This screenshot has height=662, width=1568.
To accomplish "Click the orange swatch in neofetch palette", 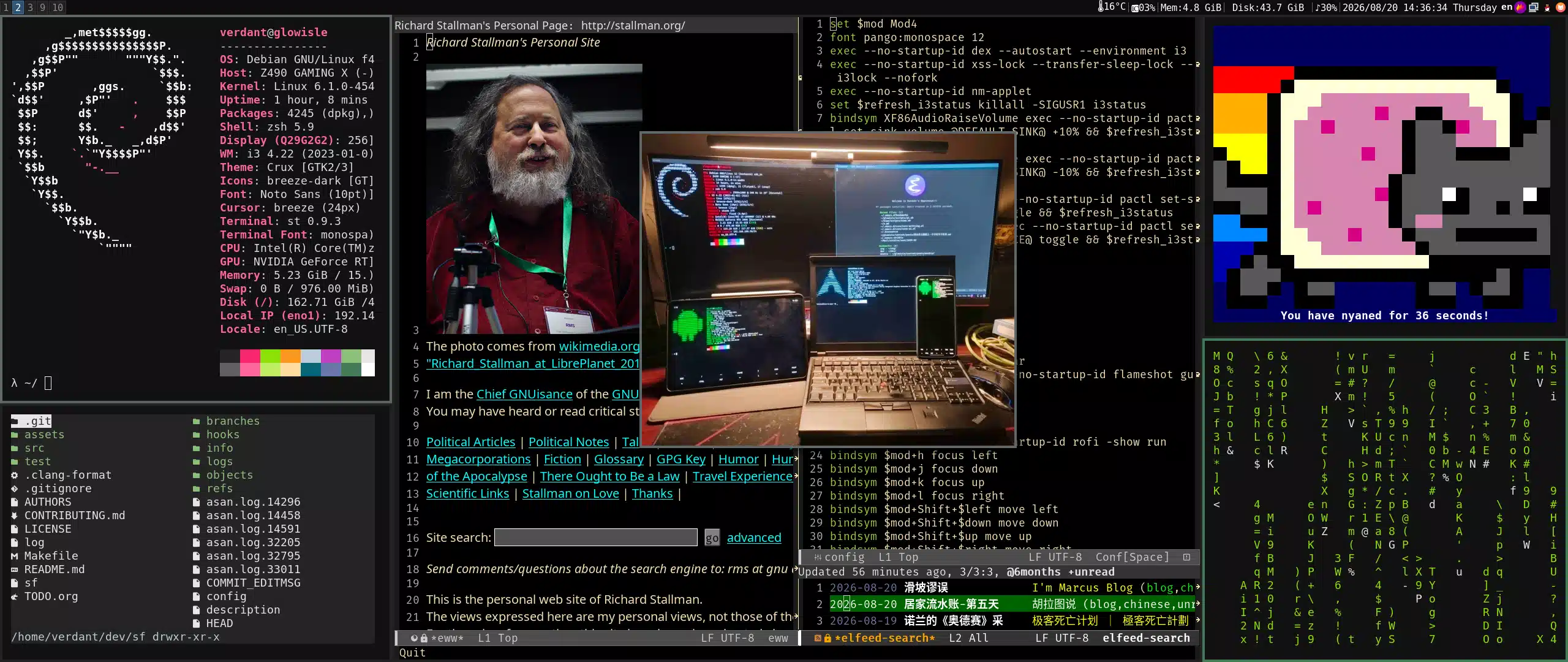I will pos(290,356).
